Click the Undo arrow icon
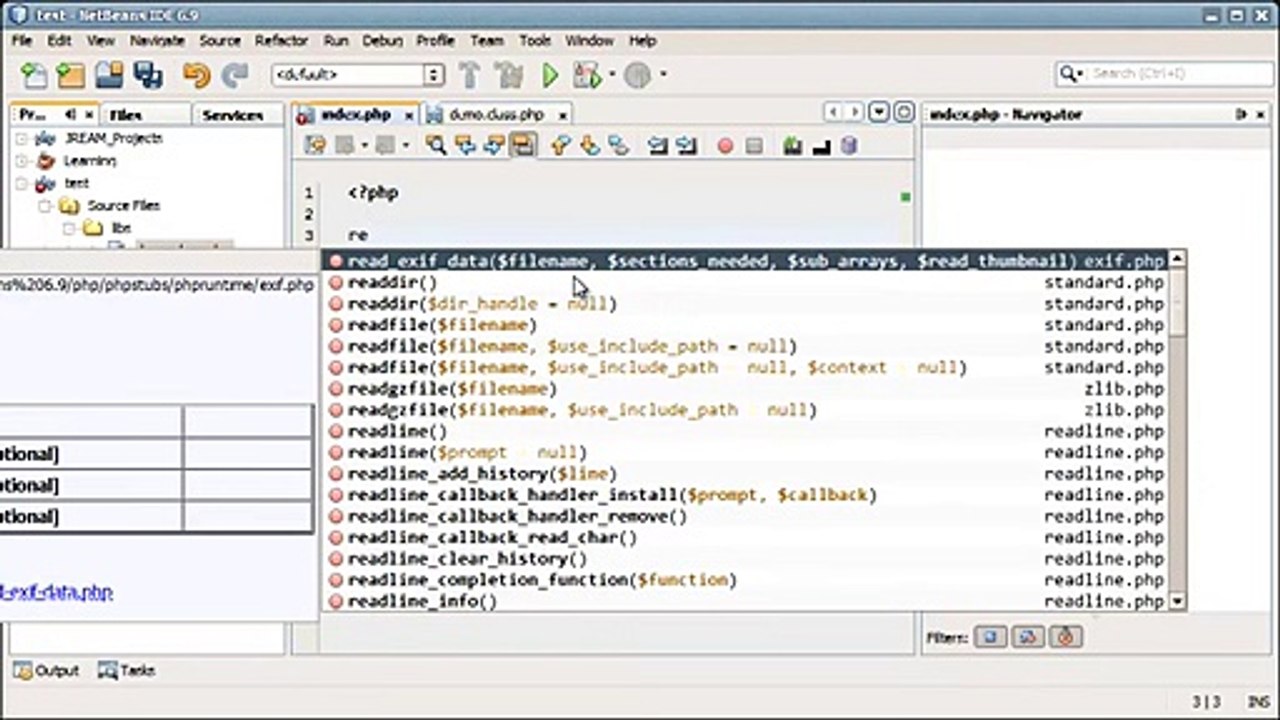The height and width of the screenshot is (720, 1280). [x=197, y=75]
